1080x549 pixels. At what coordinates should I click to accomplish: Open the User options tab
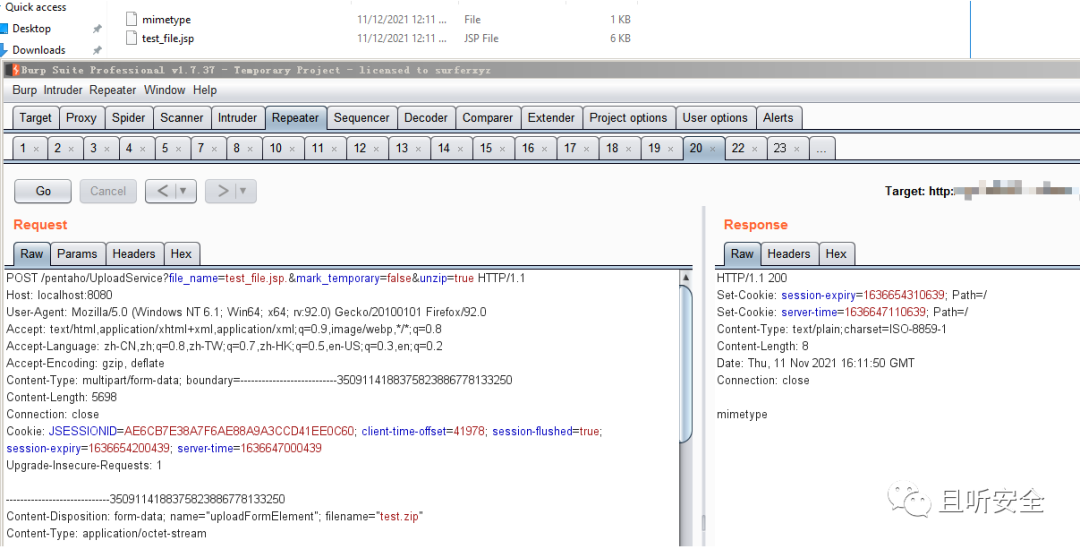(x=715, y=118)
